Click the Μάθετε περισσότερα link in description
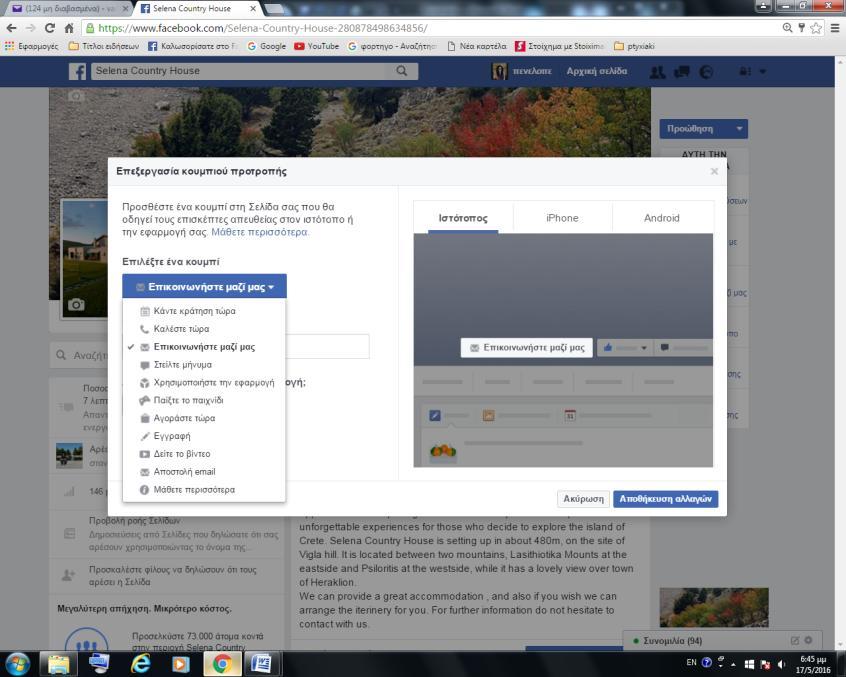Image resolution: width=846 pixels, height=677 pixels. 260,232
